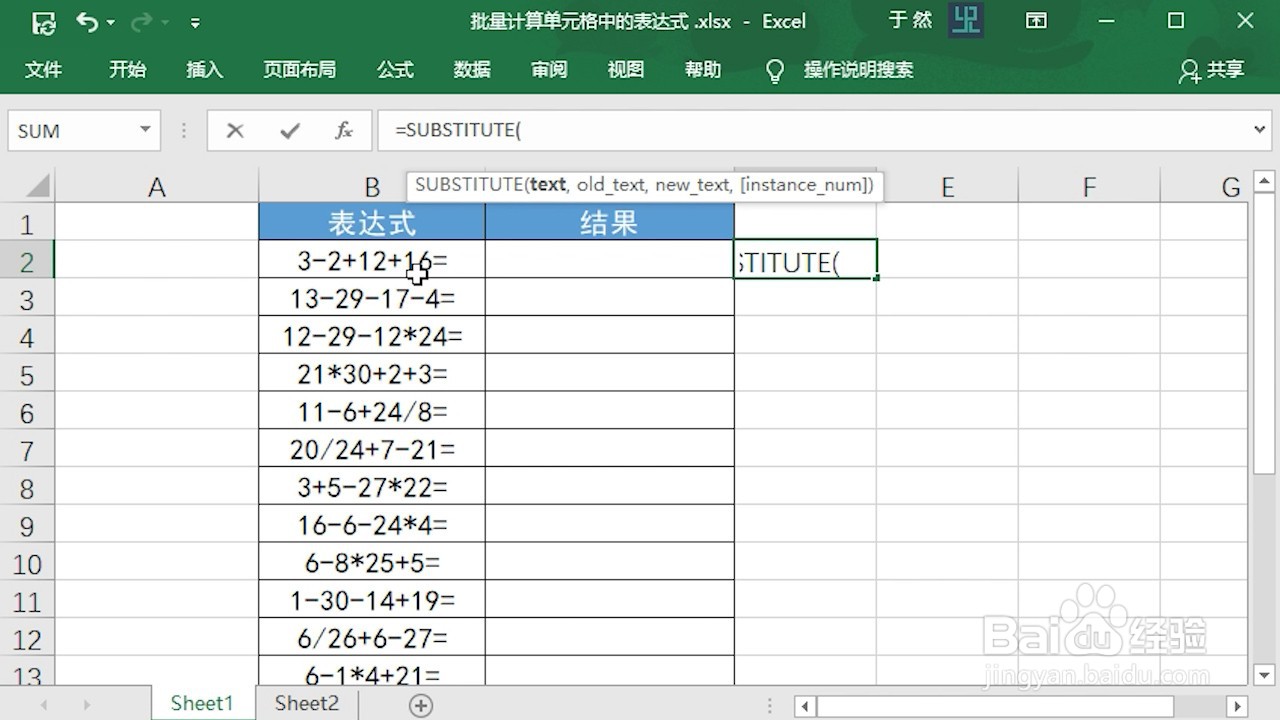The width and height of the screenshot is (1280, 720).
Task: Open the Customize Quick Access Toolbar dropdown
Action: (x=196, y=21)
